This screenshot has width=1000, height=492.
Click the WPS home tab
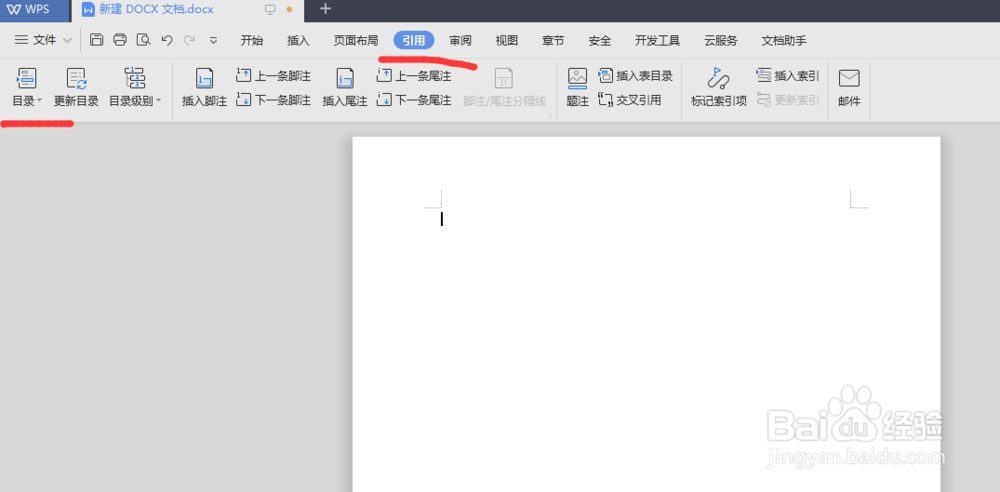[33, 10]
